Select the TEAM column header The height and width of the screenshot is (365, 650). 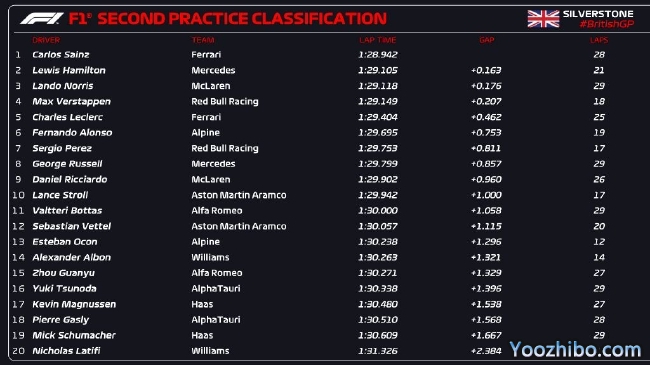point(203,40)
